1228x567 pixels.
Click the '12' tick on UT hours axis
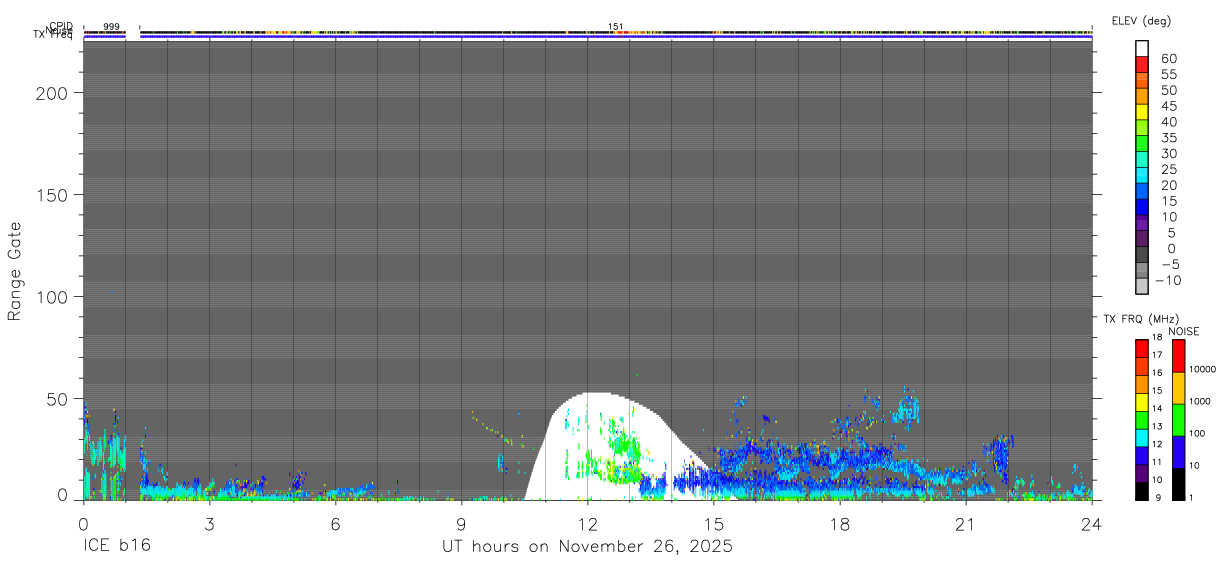coord(587,523)
